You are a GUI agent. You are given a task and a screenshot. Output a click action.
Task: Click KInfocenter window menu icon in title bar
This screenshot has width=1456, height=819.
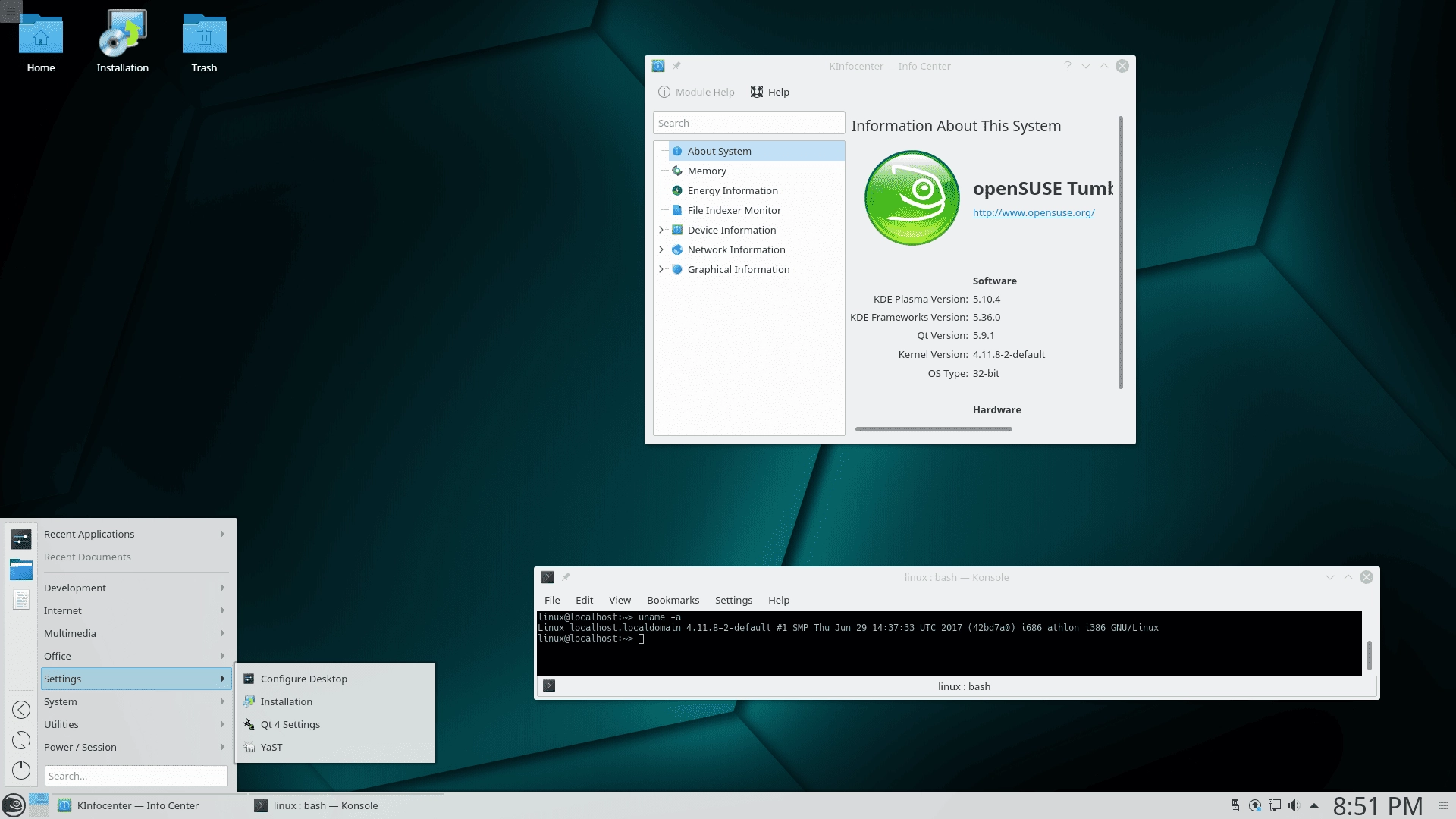(x=658, y=66)
